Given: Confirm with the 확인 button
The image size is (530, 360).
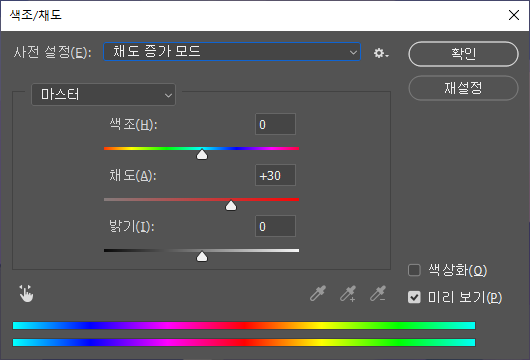Looking at the screenshot, I should point(463,54).
